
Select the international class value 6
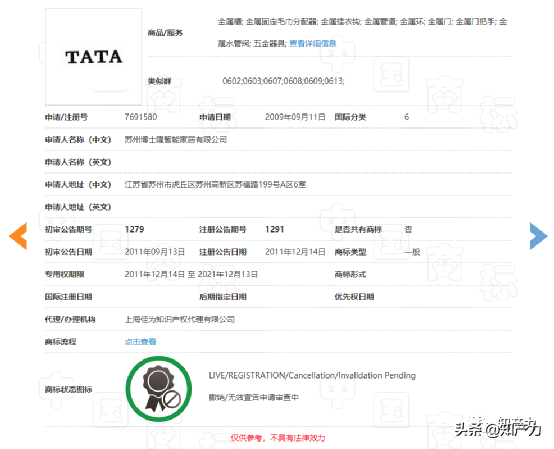(x=407, y=117)
